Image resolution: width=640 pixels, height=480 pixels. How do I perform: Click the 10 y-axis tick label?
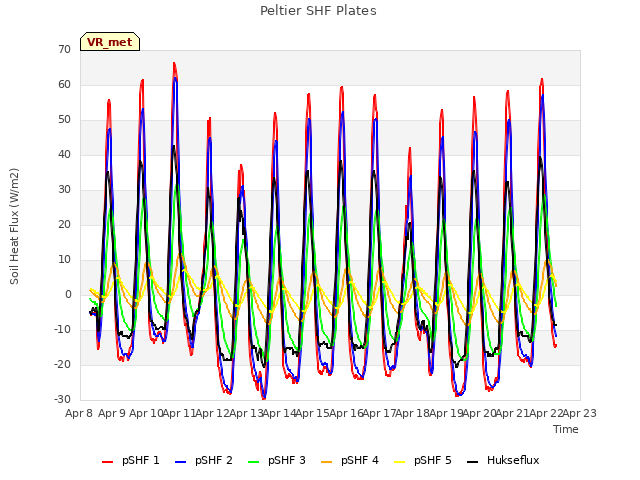pos(64,260)
